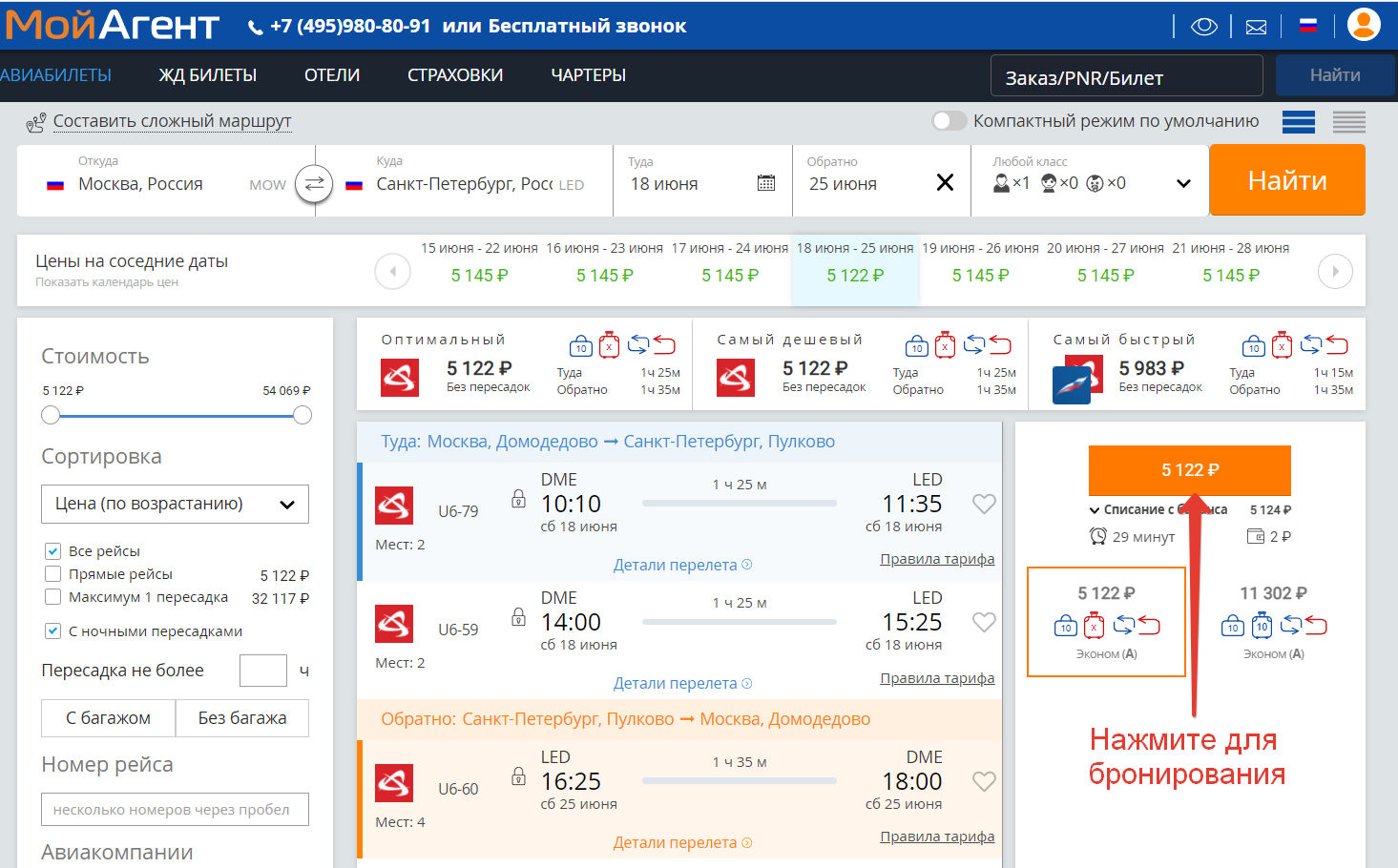The image size is (1398, 868).
Task: Click the 2 ₽ bonus wallet icon
Action: tap(1256, 536)
